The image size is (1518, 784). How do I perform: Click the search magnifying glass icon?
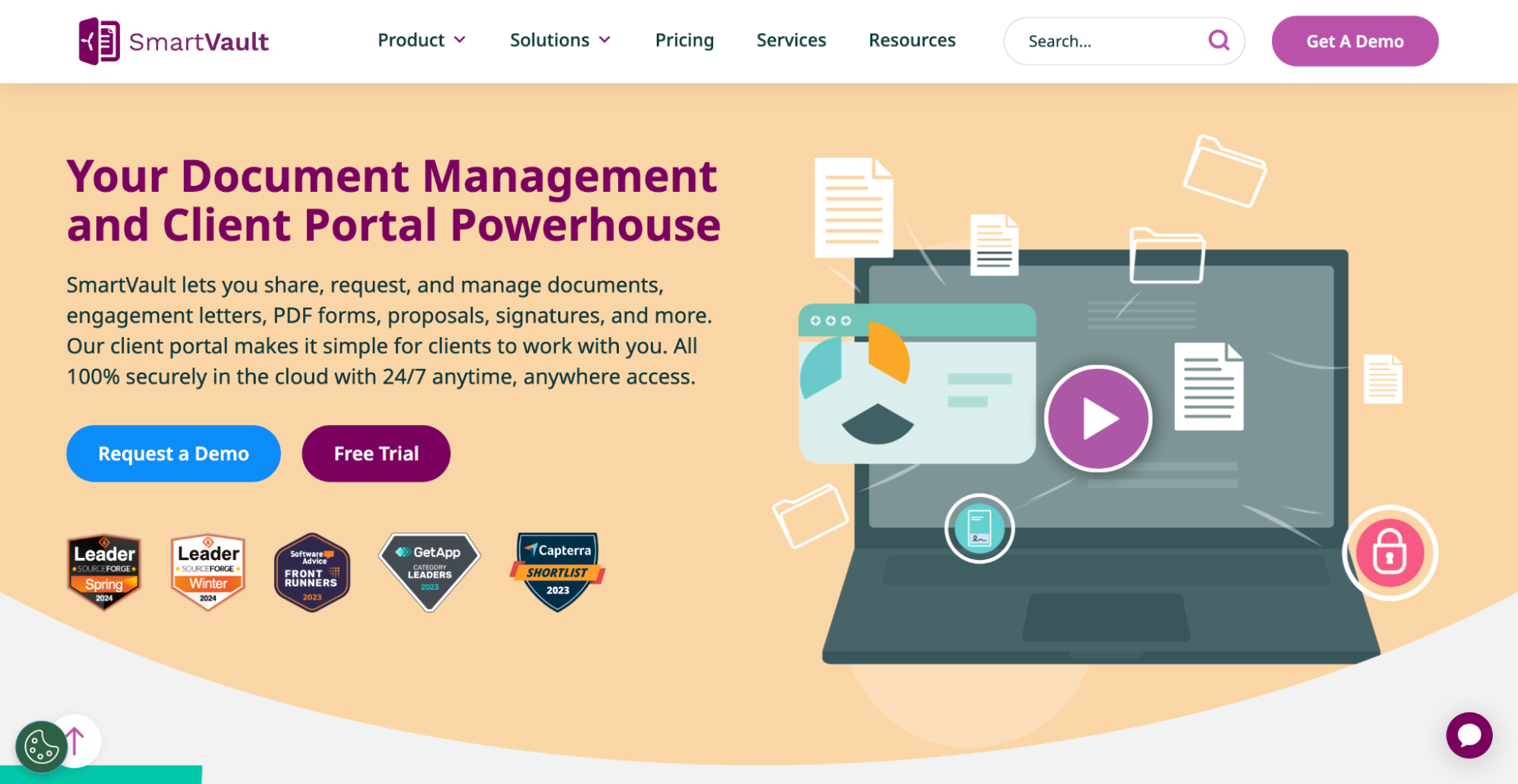pyautogui.click(x=1218, y=40)
